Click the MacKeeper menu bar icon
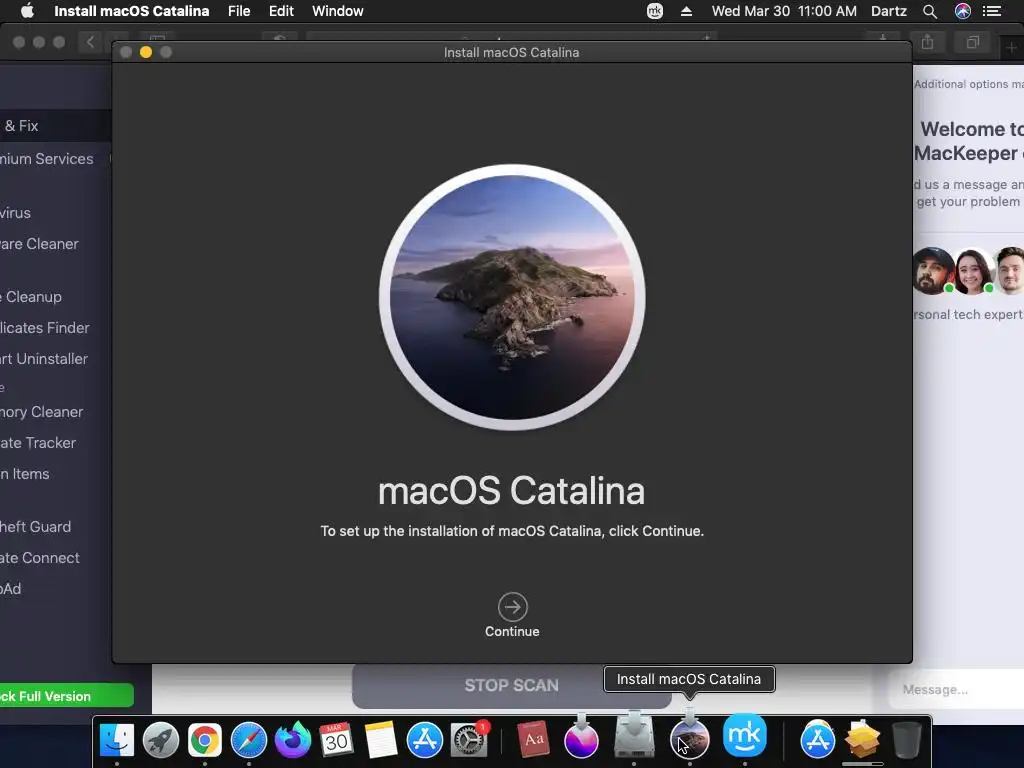This screenshot has height=768, width=1024. point(654,11)
